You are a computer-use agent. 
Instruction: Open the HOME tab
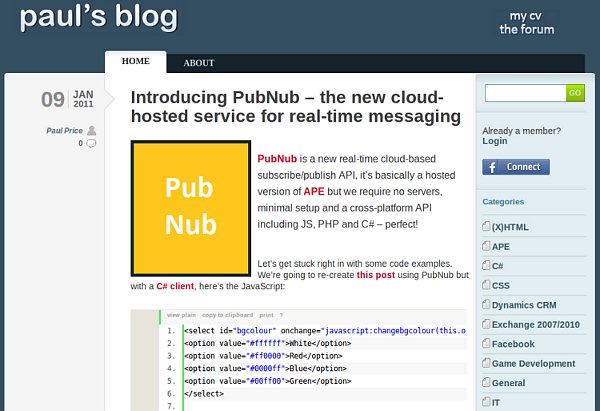(x=135, y=61)
